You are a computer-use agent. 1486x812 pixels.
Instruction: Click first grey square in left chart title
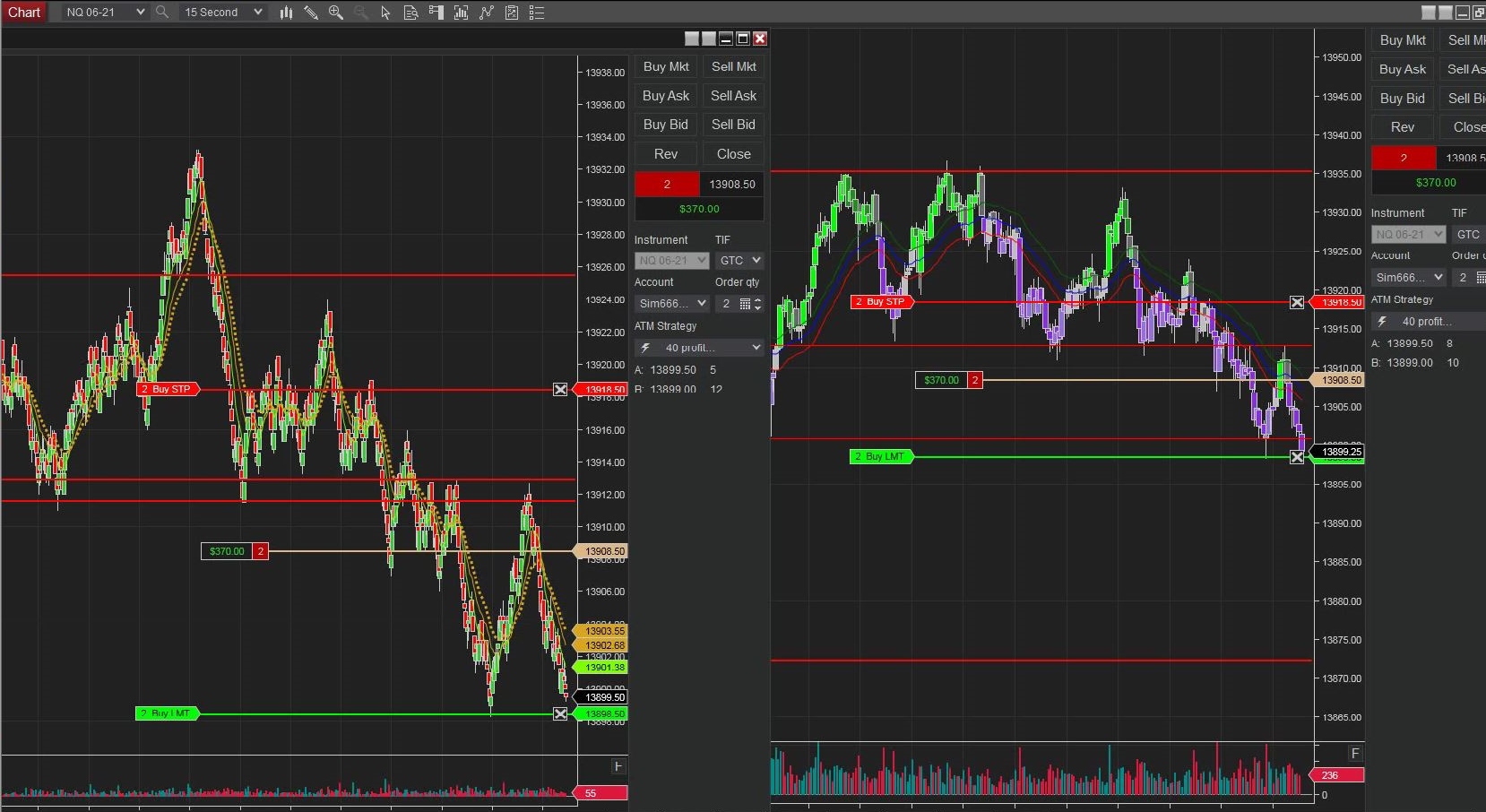pos(691,39)
